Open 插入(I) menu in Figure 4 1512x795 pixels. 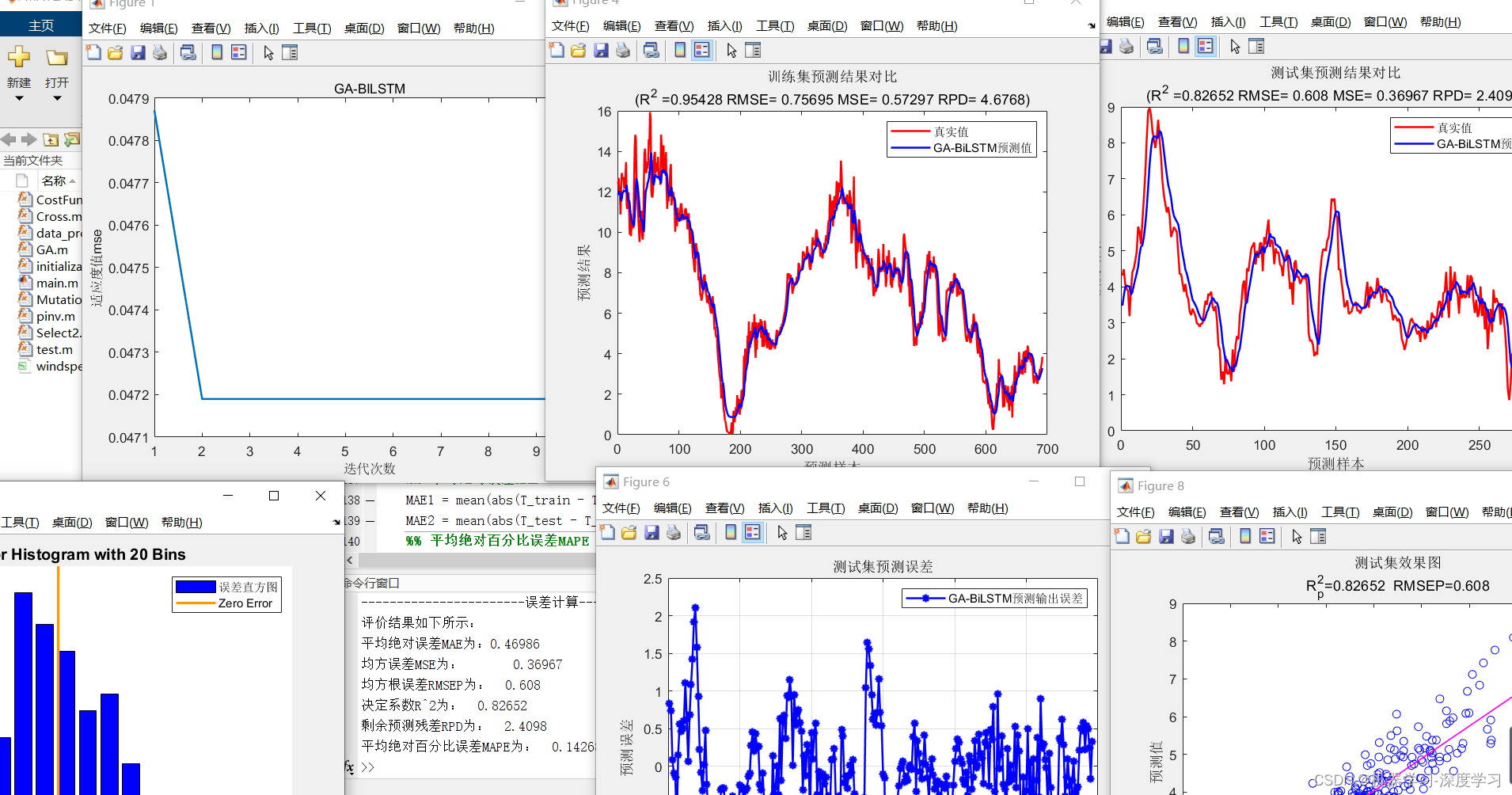coord(724,26)
